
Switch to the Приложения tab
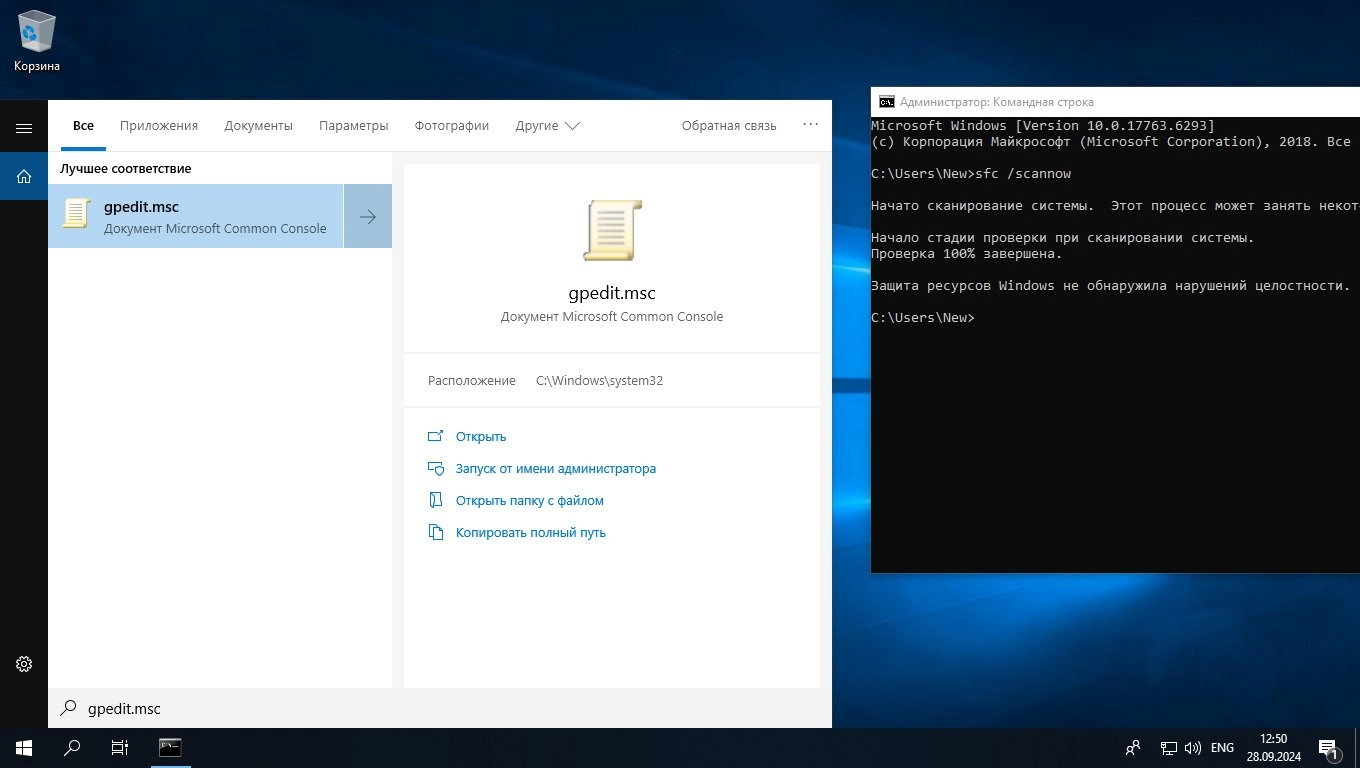159,126
